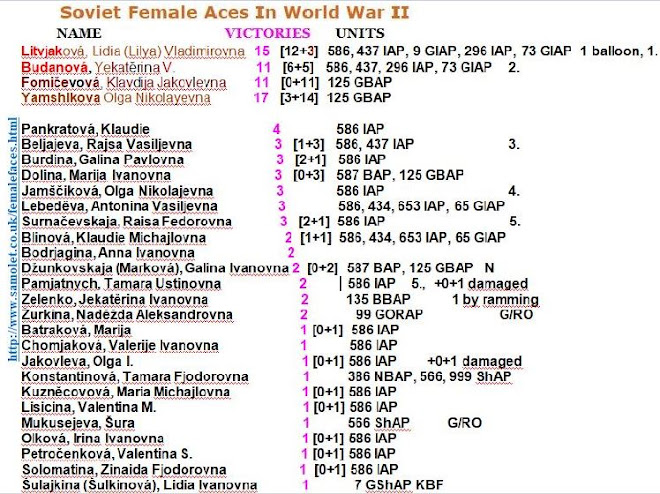The width and height of the screenshot is (660, 494).
Task: Click the '+0+1 damaged' note for Jakovleva
Action: click(475, 361)
